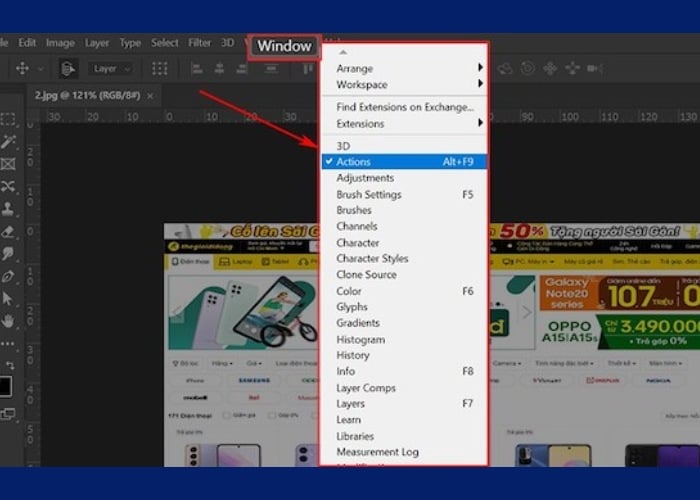Toggle the Brush Settings panel entry
Viewport: 700px width, 500px height.
[404, 194]
